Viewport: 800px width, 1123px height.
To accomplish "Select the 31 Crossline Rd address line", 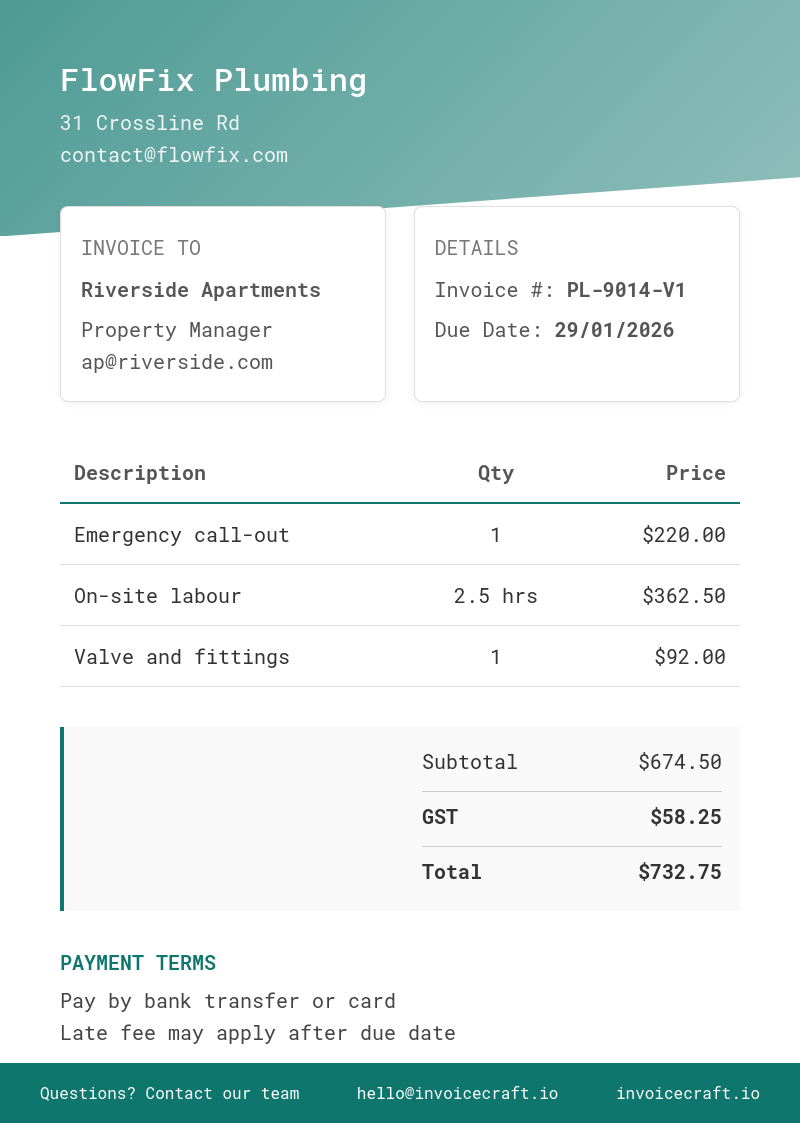I will pyautogui.click(x=150, y=123).
